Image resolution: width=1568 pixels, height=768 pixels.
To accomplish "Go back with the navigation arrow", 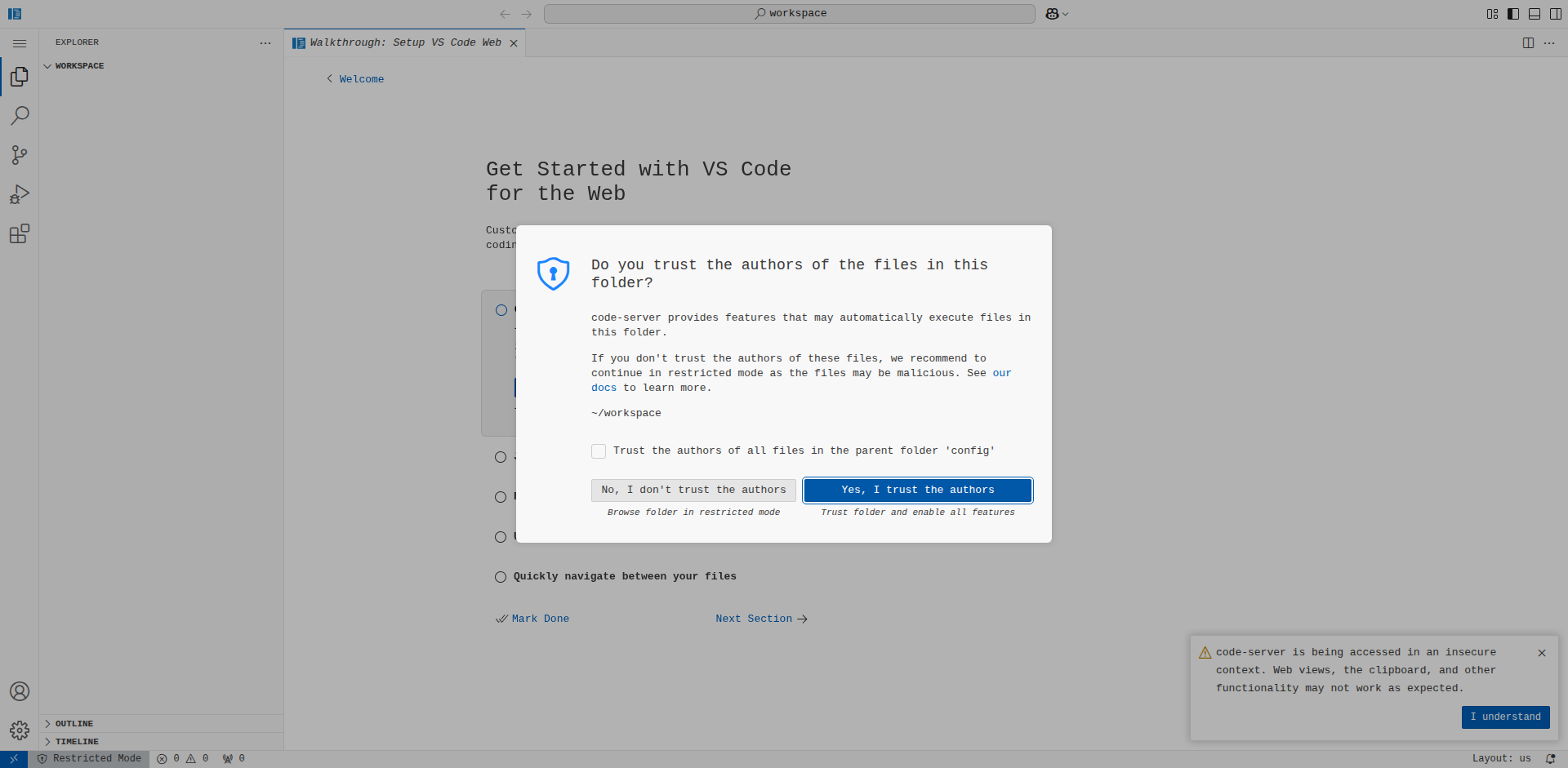I will pyautogui.click(x=505, y=14).
